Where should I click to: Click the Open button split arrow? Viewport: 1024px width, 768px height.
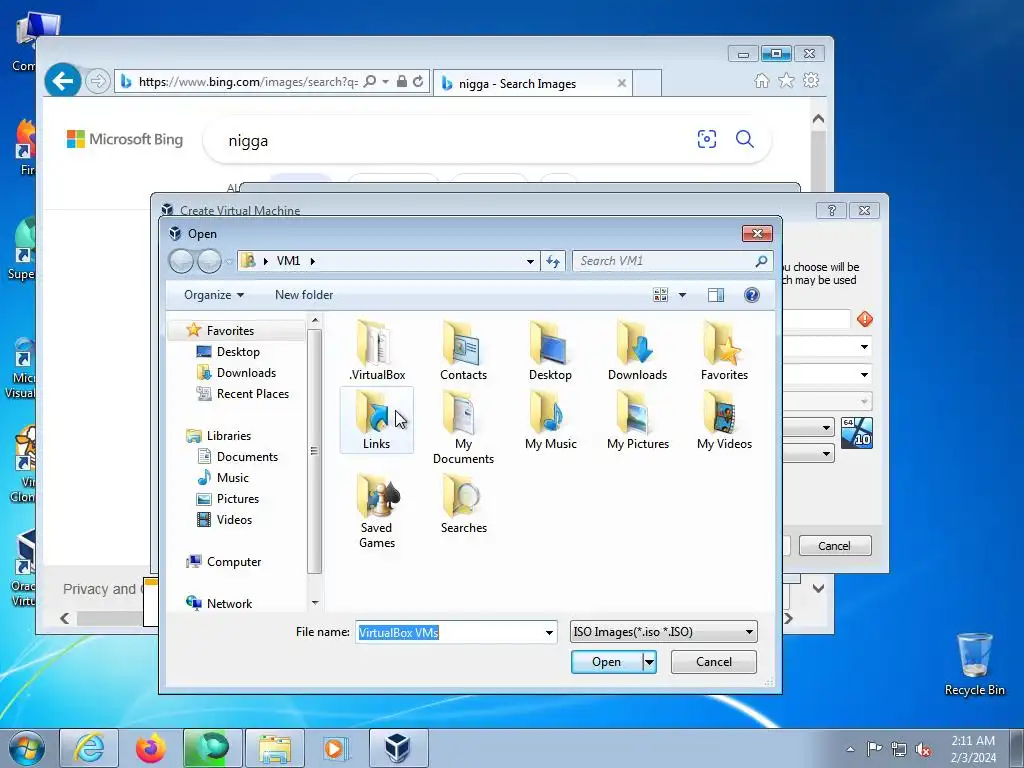649,662
